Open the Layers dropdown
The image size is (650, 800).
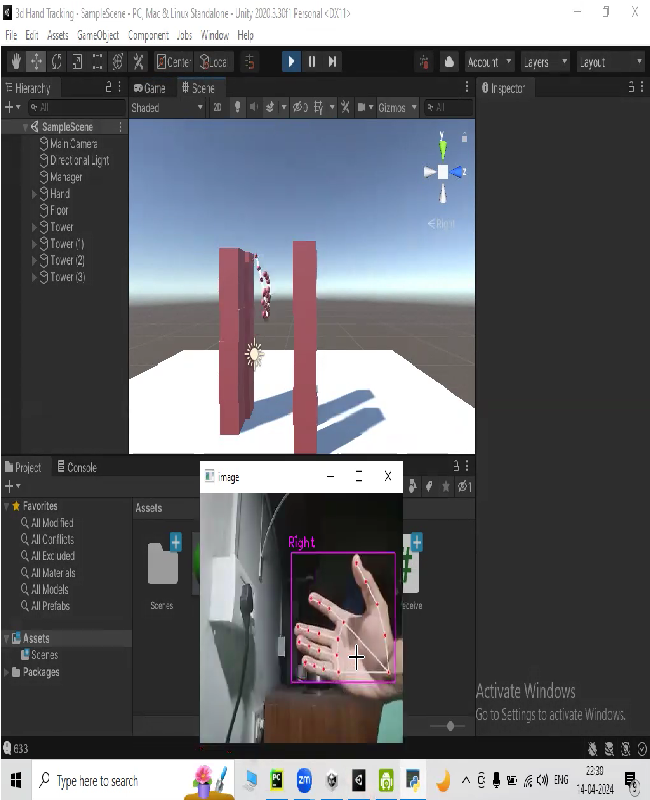(x=545, y=62)
